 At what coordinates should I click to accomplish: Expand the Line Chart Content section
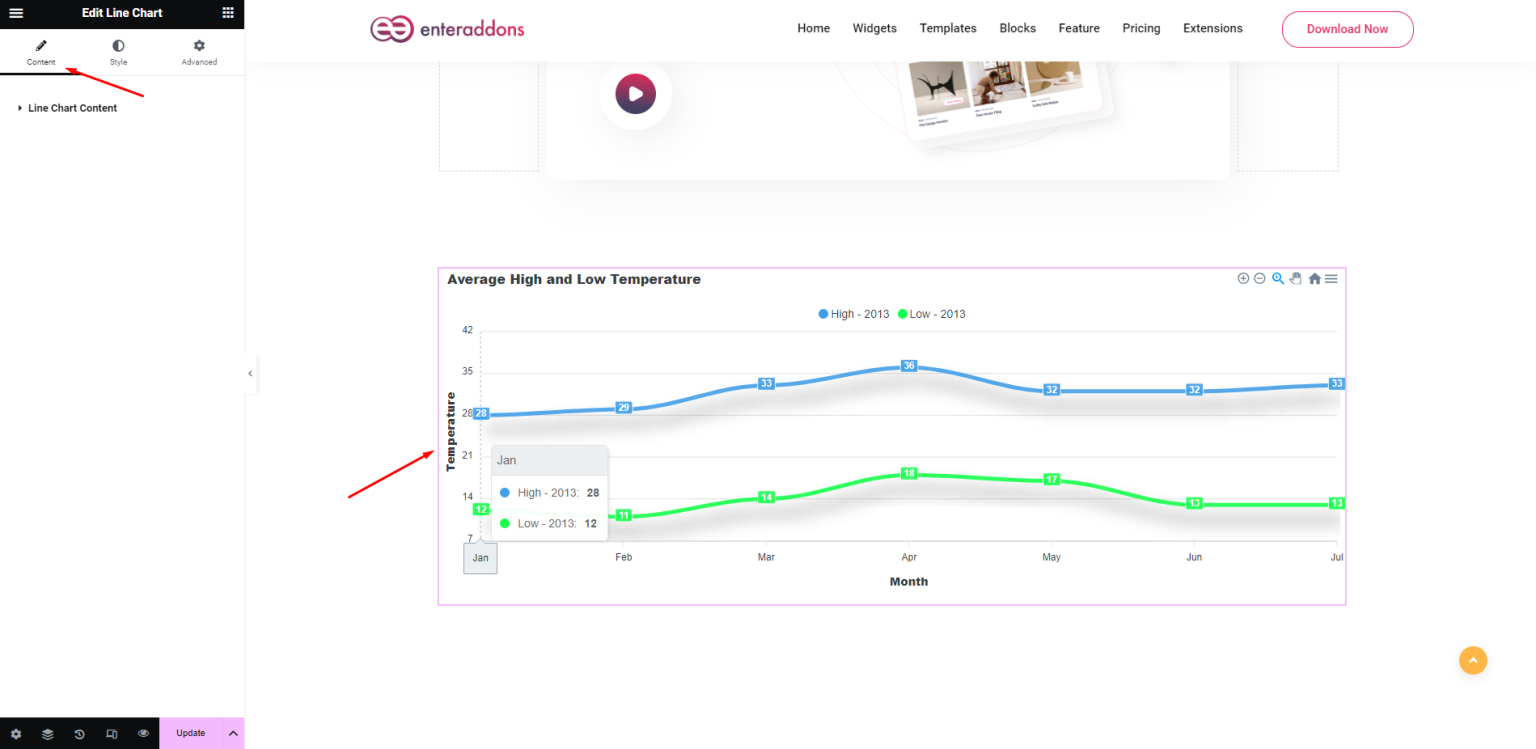click(73, 107)
